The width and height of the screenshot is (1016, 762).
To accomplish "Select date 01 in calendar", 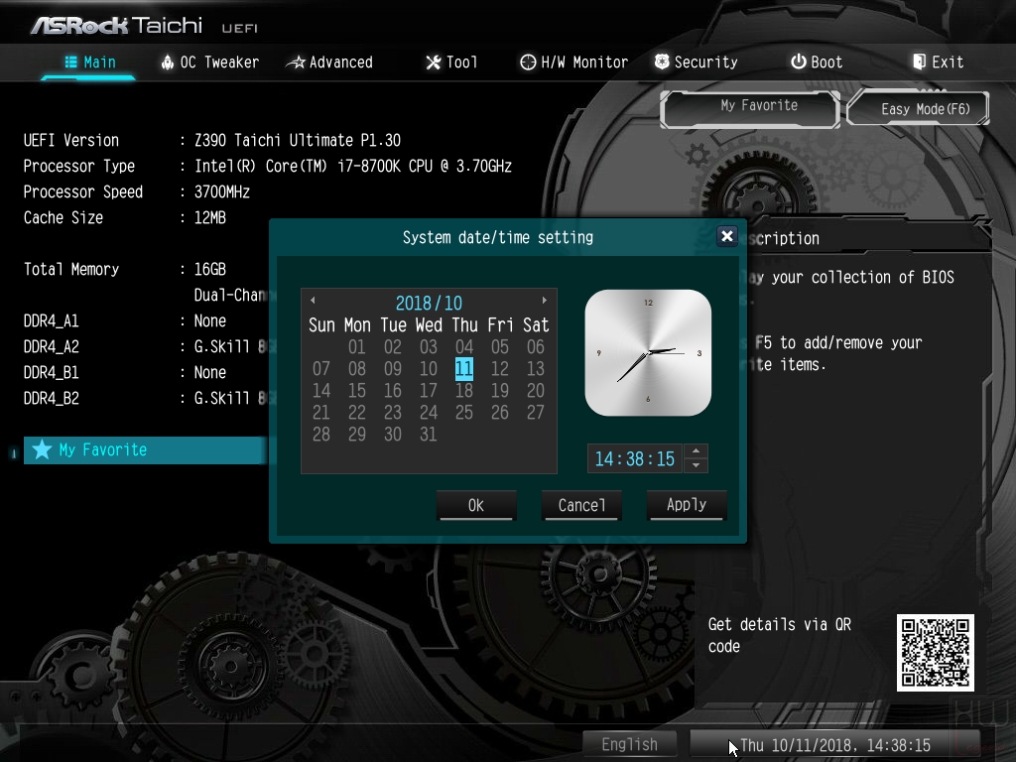I will tap(356, 347).
